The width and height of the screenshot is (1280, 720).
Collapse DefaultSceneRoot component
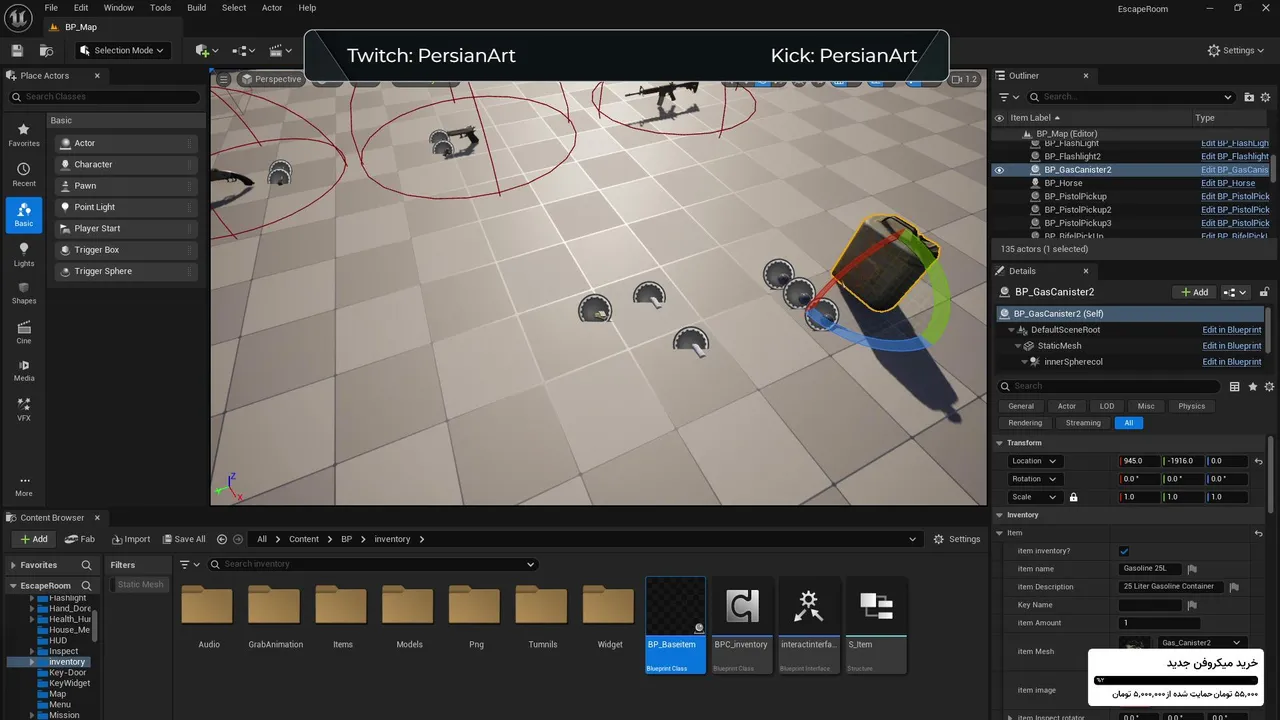tap(1012, 330)
